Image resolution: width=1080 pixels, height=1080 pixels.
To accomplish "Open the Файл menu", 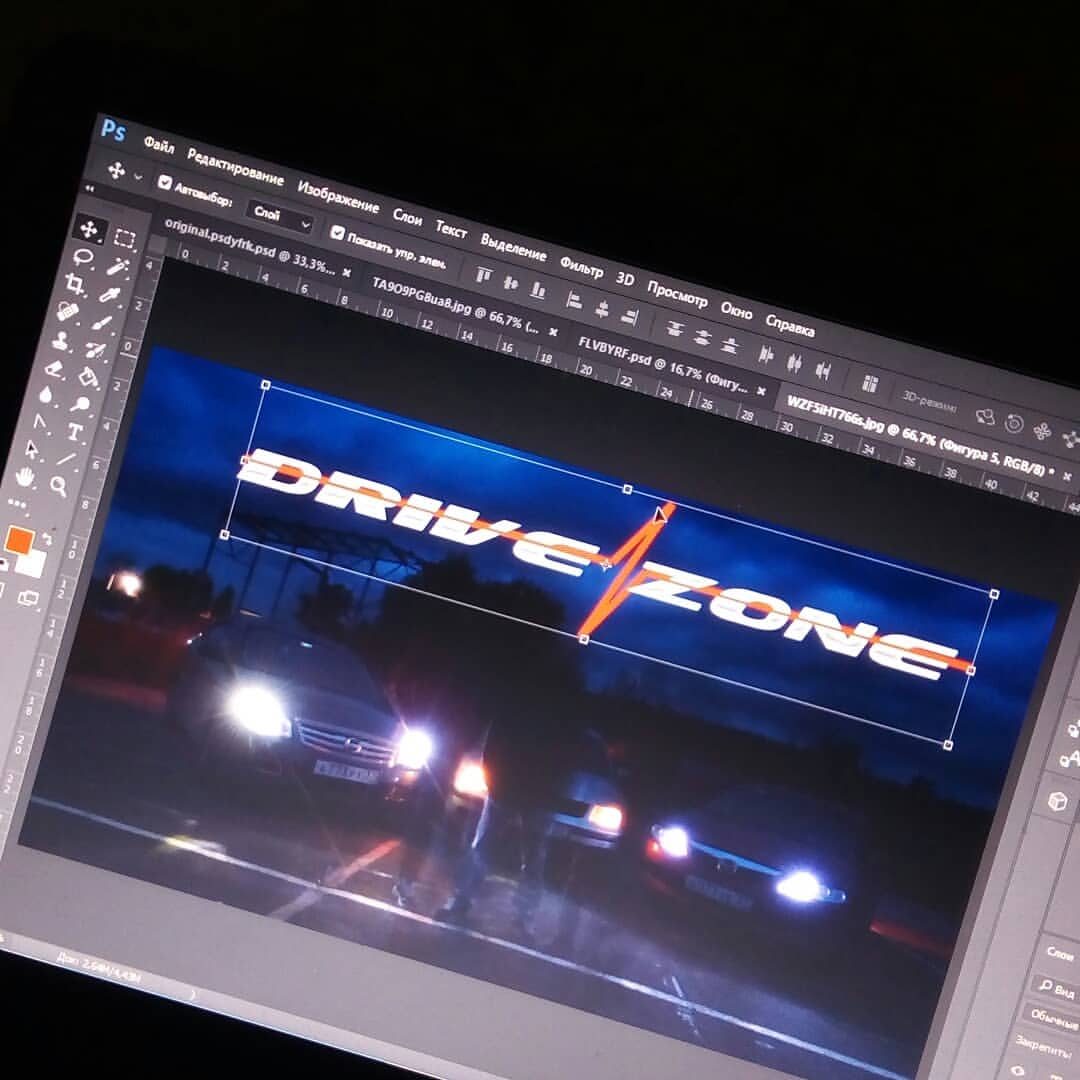I will [159, 145].
